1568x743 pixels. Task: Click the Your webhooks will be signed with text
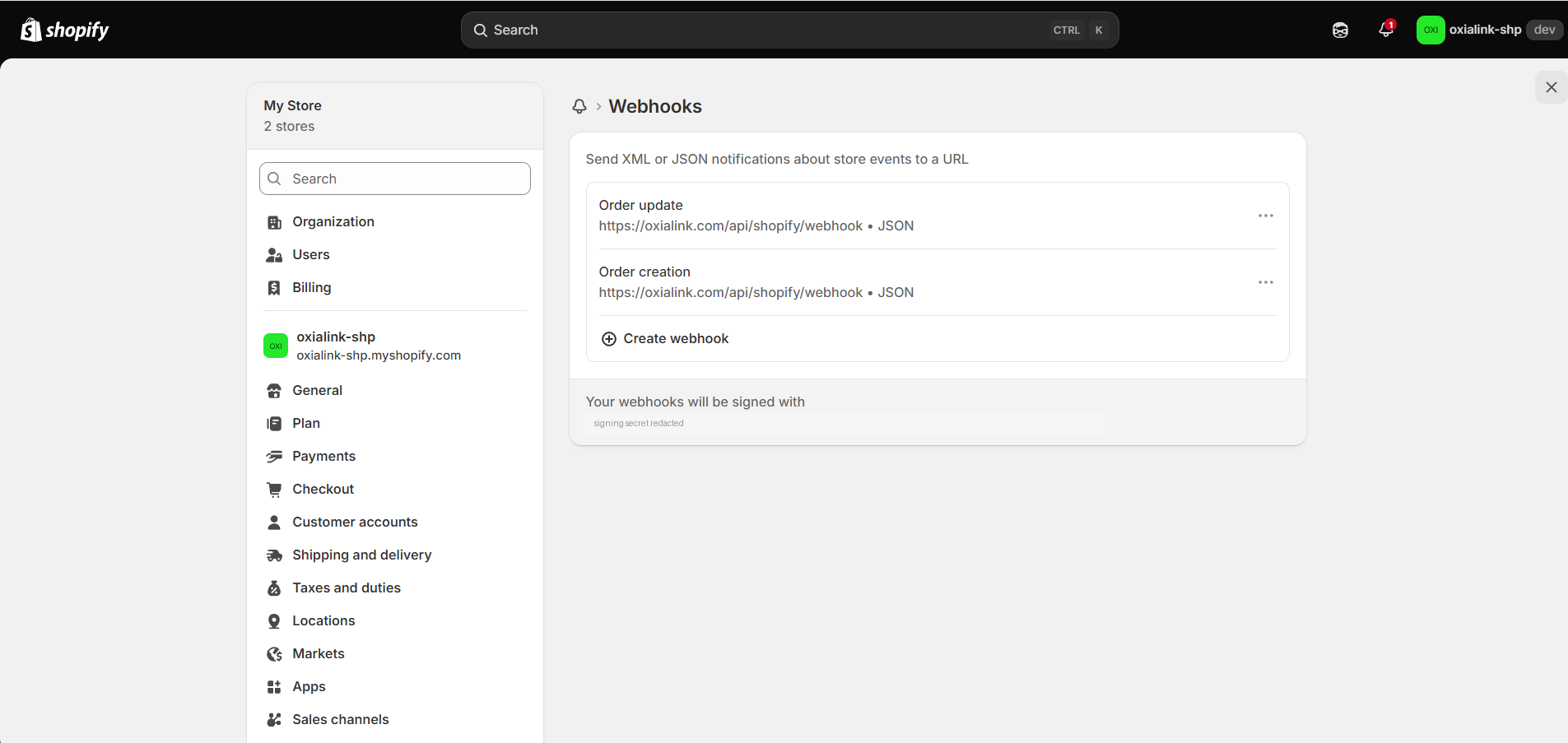tap(696, 402)
